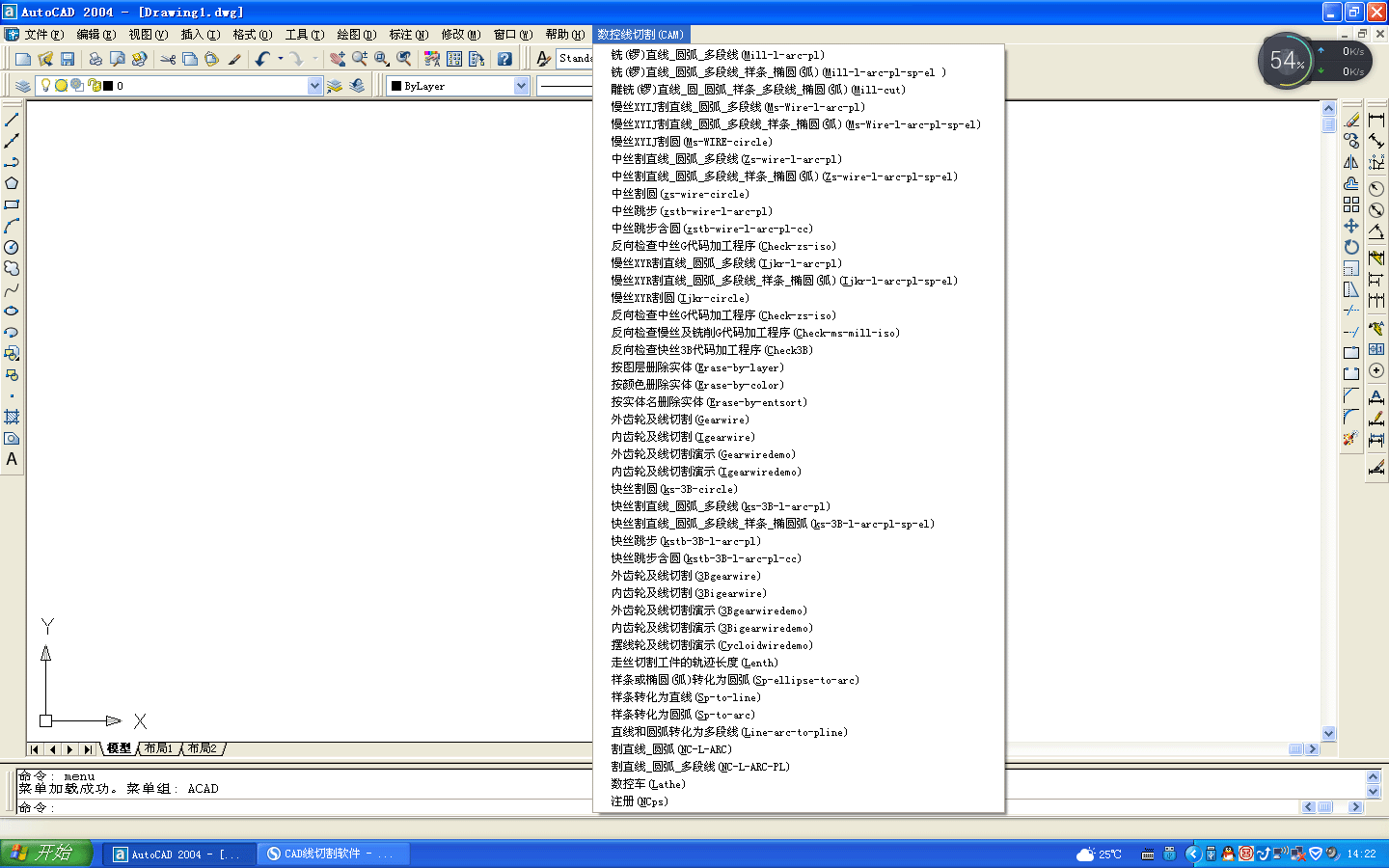Select the Copy Object modify tool
This screenshot has height=868, width=1389.
(1351, 141)
